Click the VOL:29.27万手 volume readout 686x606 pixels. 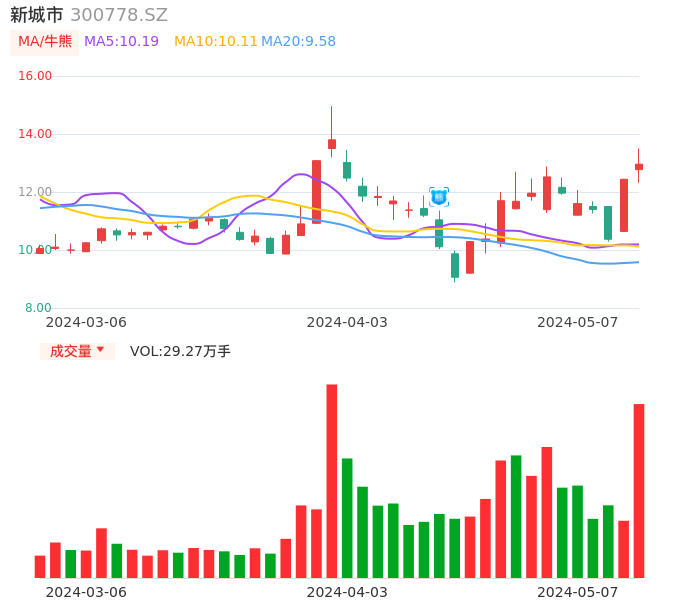[x=180, y=351]
